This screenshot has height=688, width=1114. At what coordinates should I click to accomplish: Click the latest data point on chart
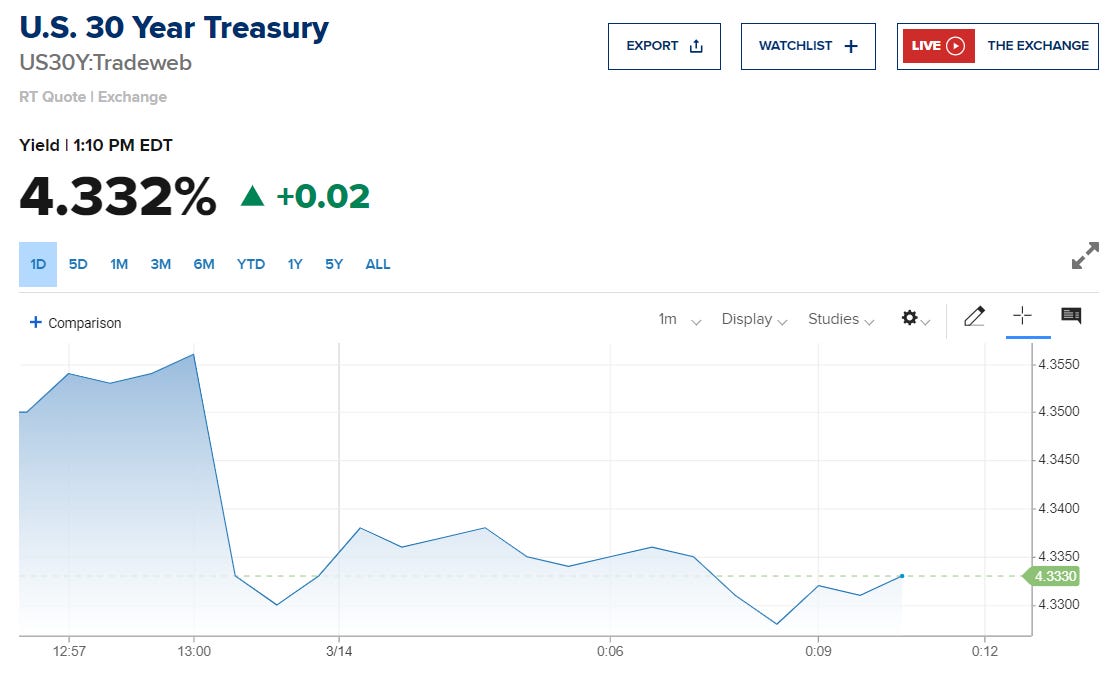[x=902, y=576]
